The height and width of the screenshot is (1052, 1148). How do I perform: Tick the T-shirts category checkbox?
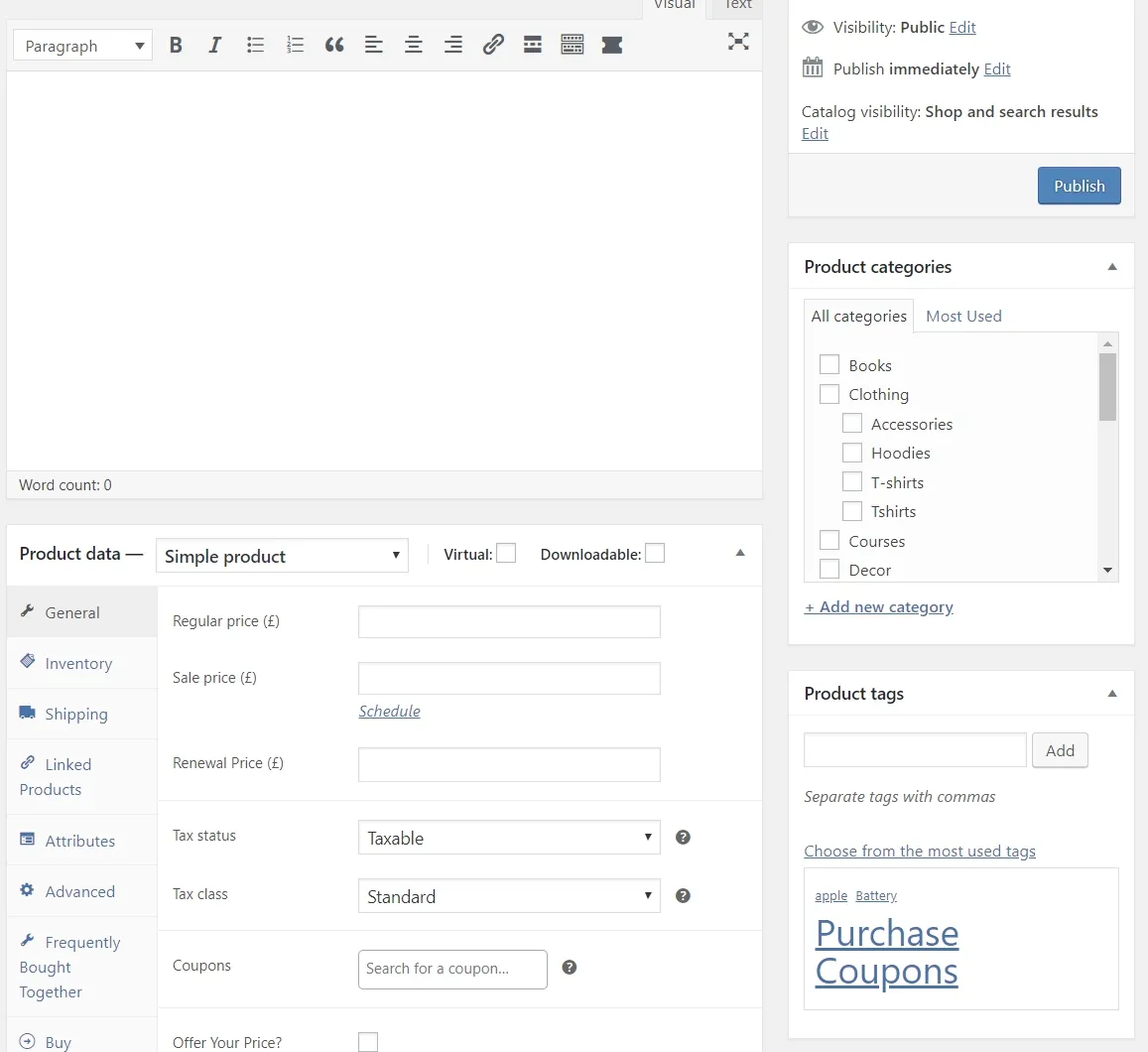point(851,481)
